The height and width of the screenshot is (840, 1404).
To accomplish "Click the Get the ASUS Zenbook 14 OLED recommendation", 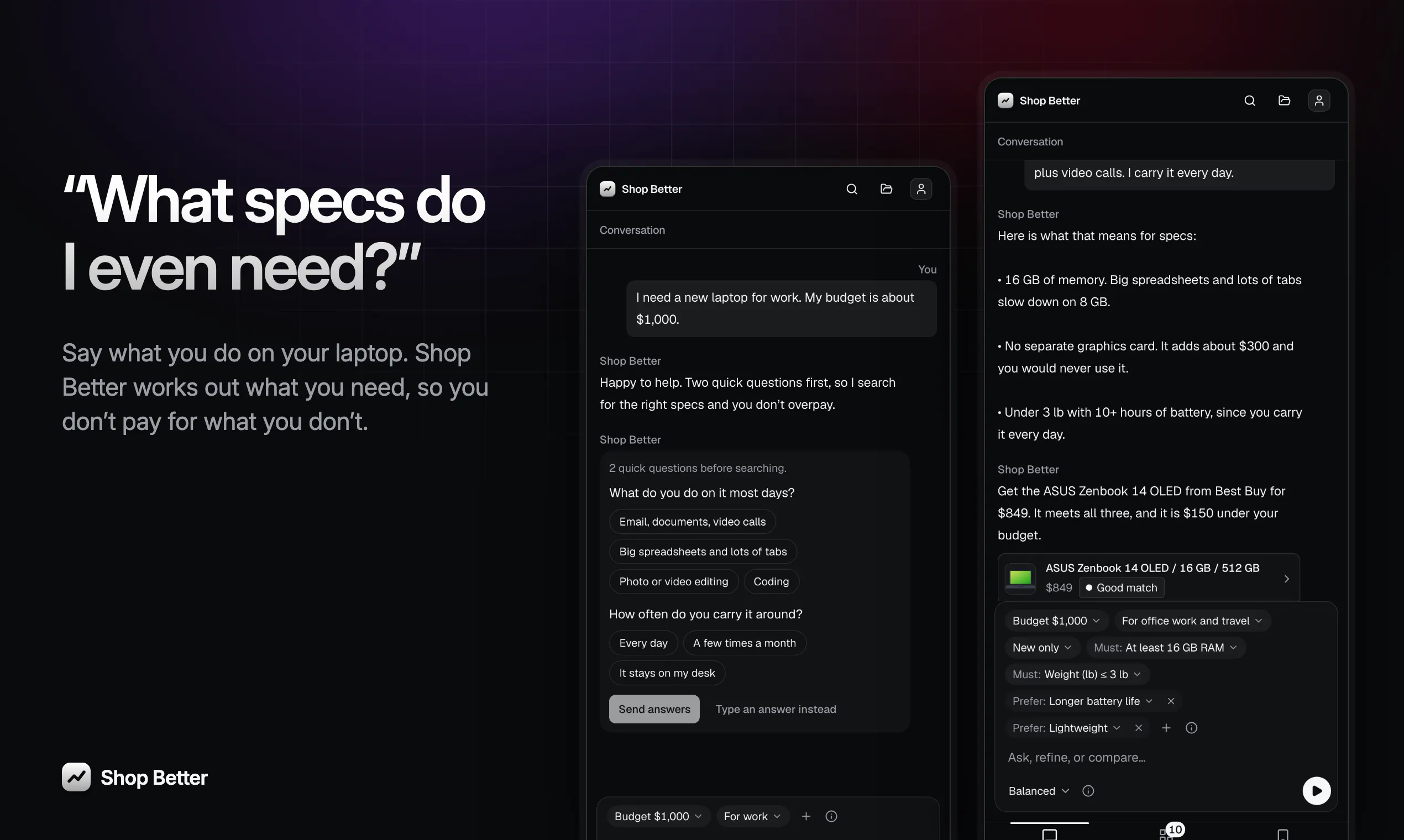I will coord(1141,513).
